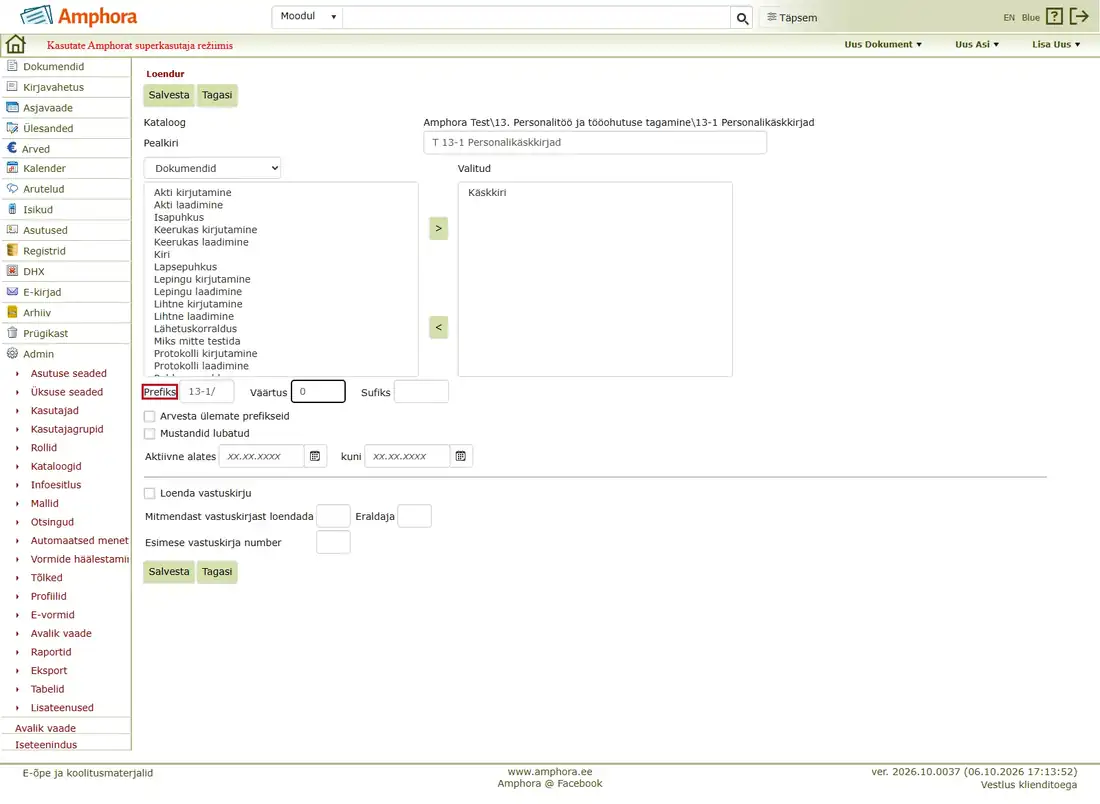This screenshot has width=1100, height=804.
Task: Open calendar picker for Aktiivne alates
Action: coord(315,456)
